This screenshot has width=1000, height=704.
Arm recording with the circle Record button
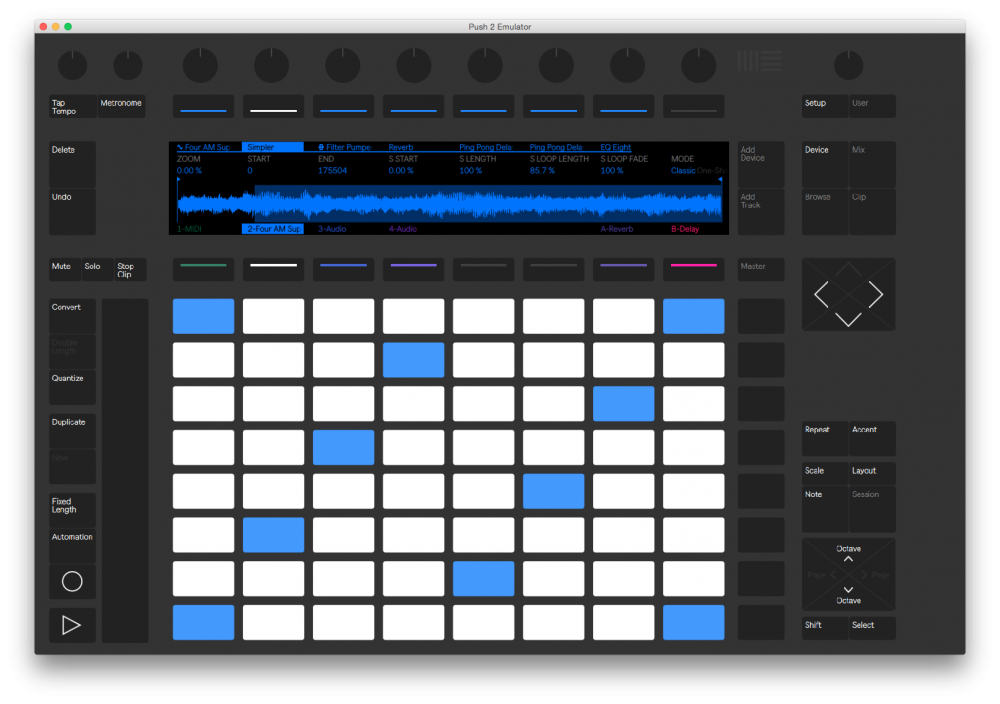tap(72, 581)
